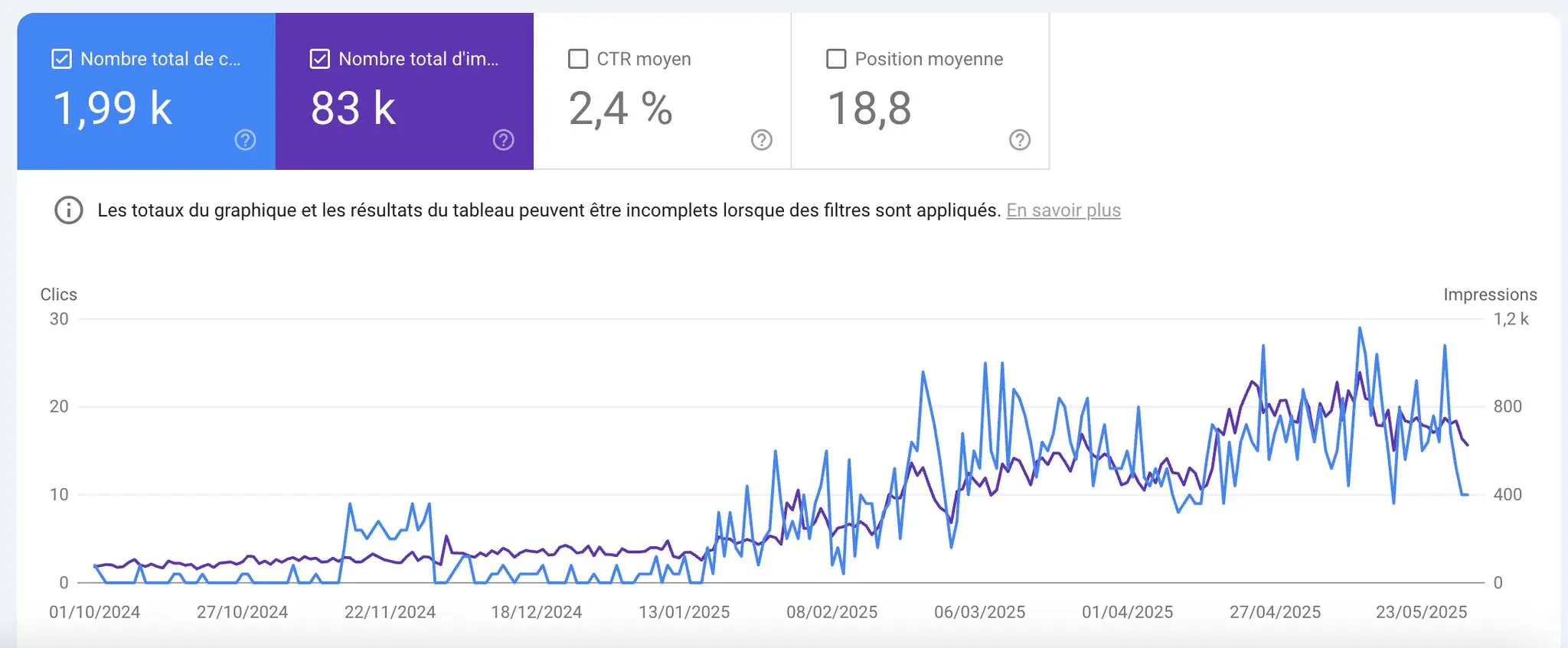Viewport: 1568px width, 648px height.
Task: Click the empty checkbox icon on CTR moyen card
Action: [x=578, y=57]
